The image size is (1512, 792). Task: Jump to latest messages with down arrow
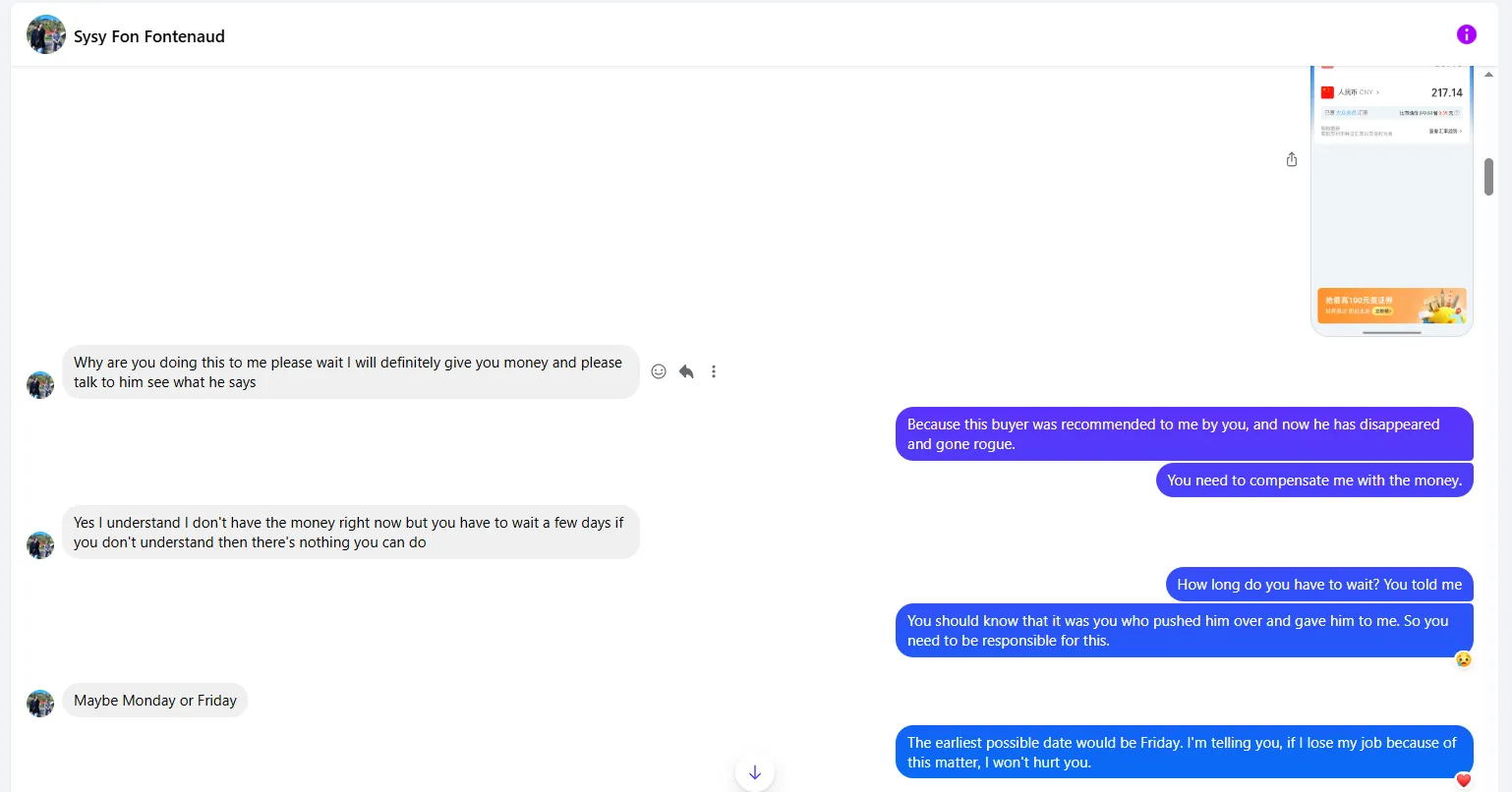click(x=754, y=772)
